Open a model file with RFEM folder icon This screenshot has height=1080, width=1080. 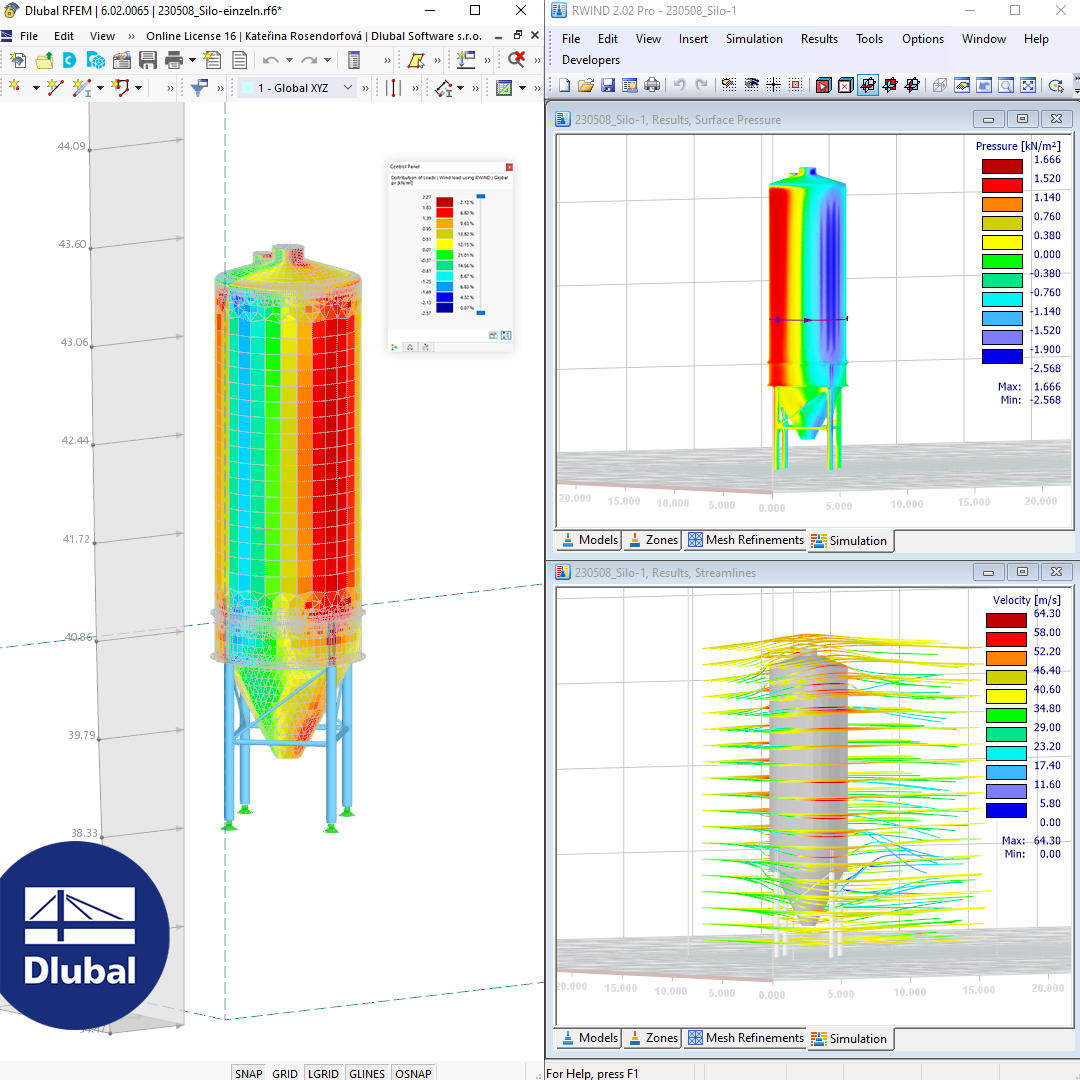(44, 61)
